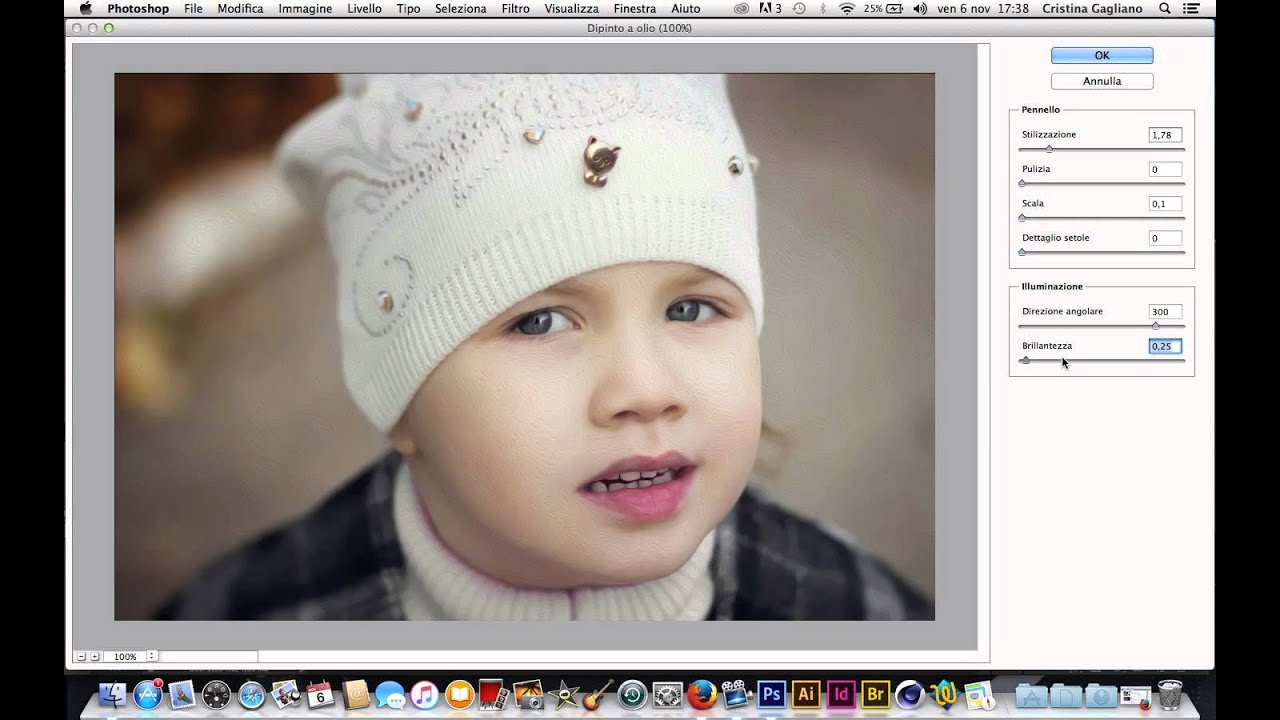Open the File menu
1280x720 pixels.
(193, 9)
